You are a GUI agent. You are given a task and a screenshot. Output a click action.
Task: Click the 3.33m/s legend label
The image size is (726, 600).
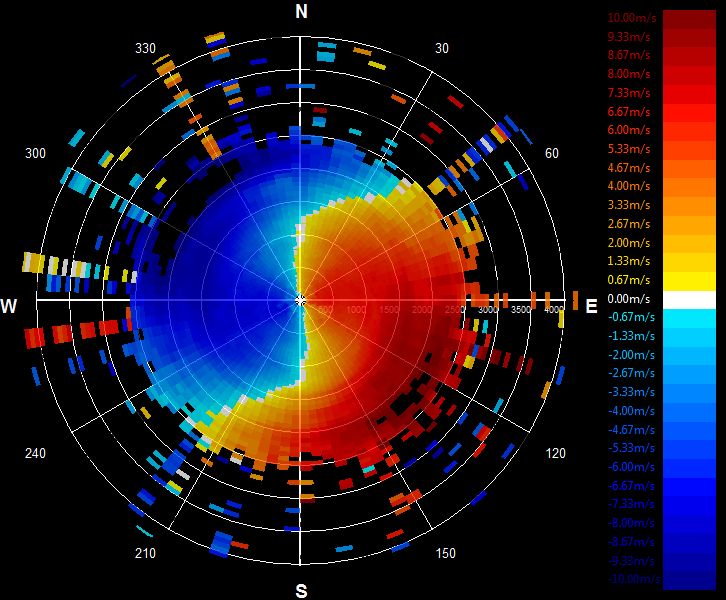point(629,205)
